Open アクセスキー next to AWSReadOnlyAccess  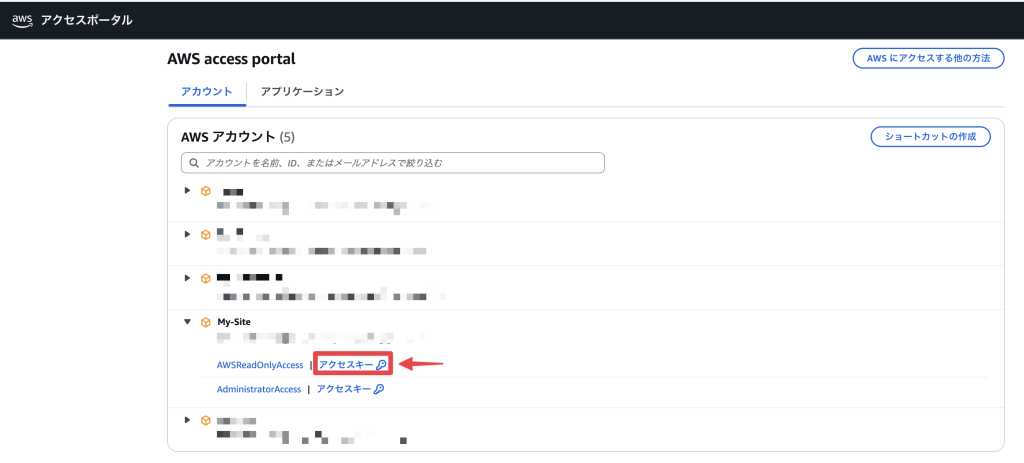pyautogui.click(x=353, y=365)
